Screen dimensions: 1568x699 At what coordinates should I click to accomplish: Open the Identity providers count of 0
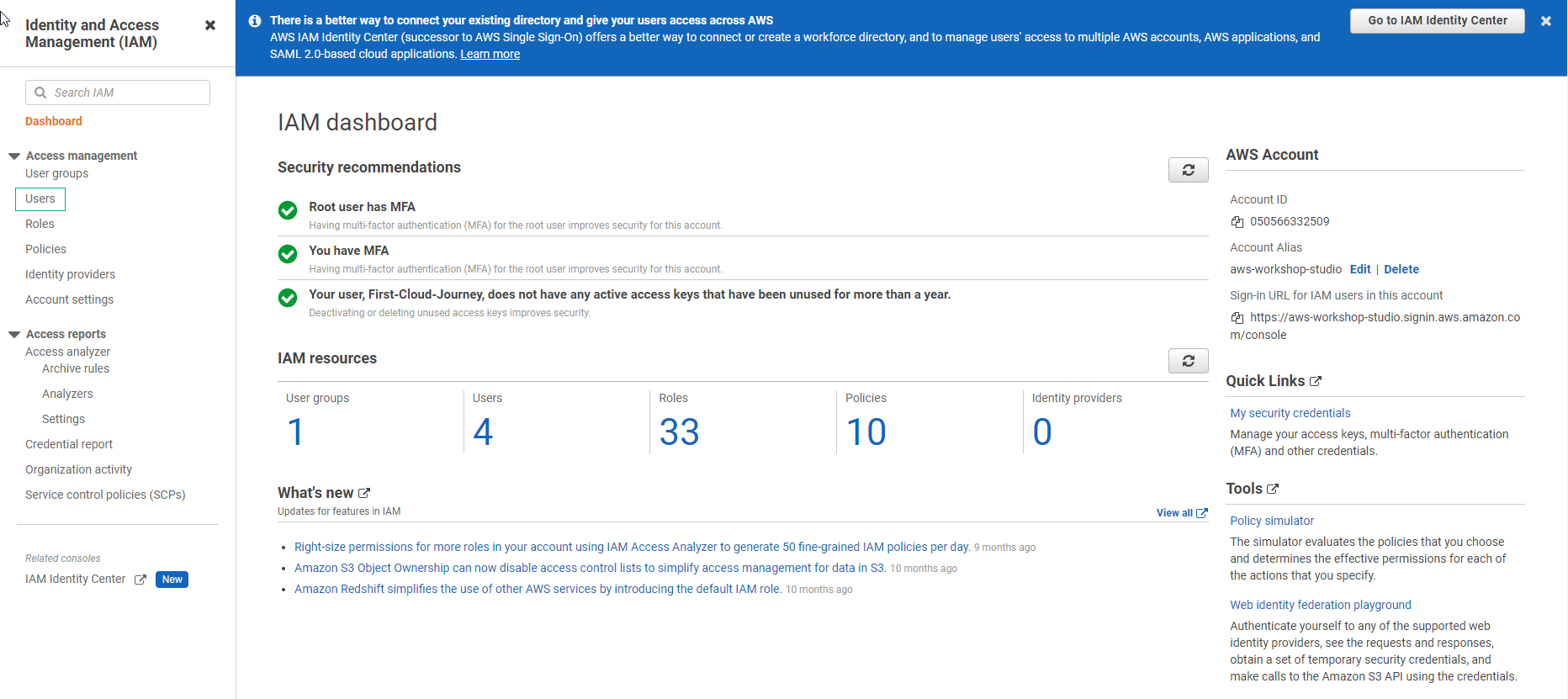1042,432
